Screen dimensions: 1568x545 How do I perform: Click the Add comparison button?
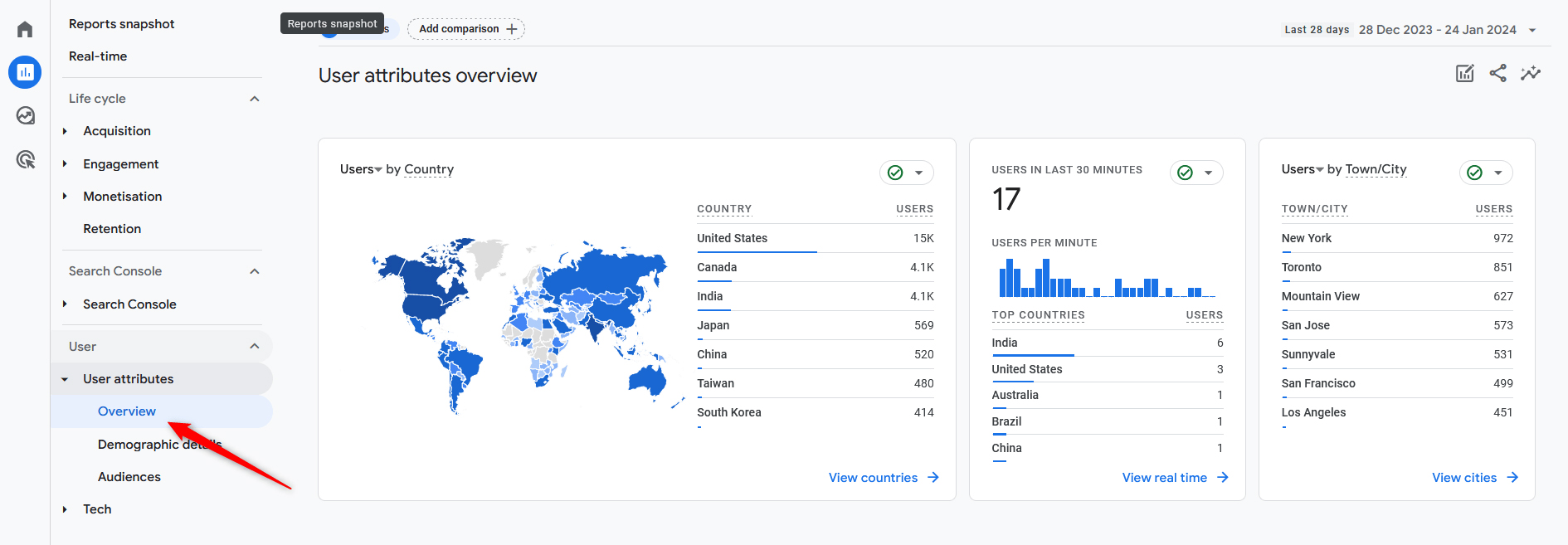(x=466, y=29)
